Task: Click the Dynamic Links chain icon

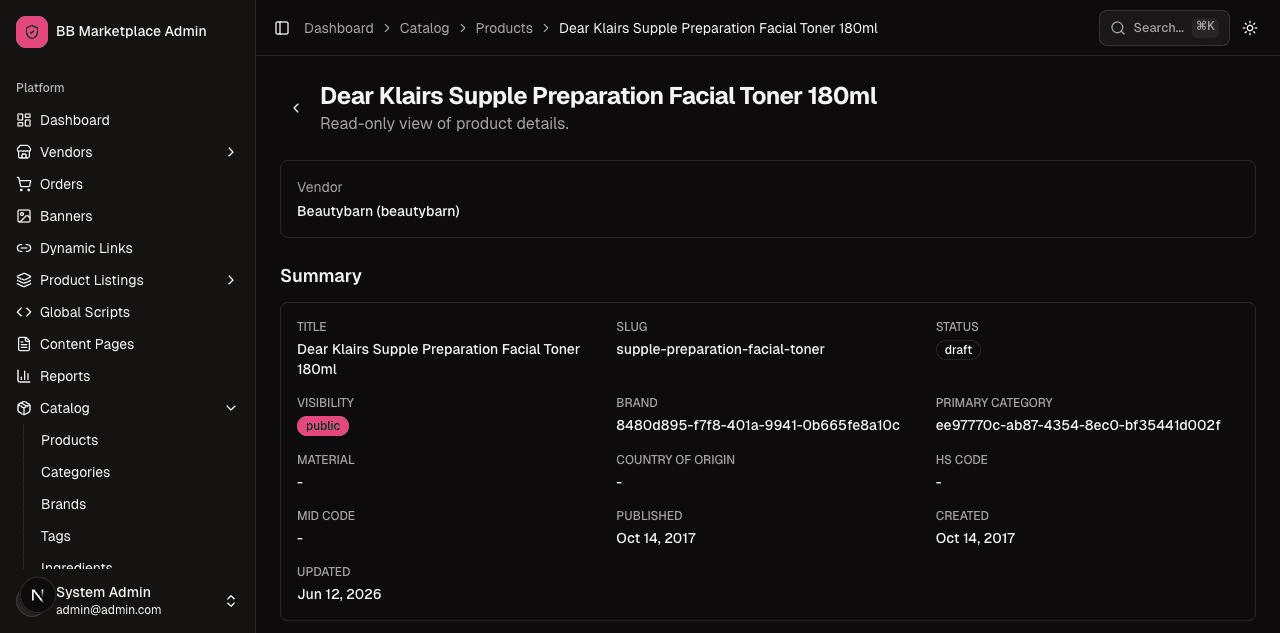Action: (x=24, y=248)
